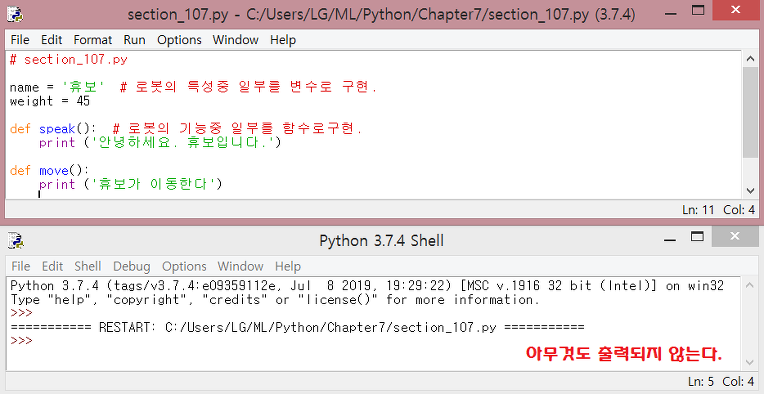This screenshot has height=394, width=764.
Task: Open Options menu in Python Shell window
Action: pyautogui.click(x=184, y=266)
